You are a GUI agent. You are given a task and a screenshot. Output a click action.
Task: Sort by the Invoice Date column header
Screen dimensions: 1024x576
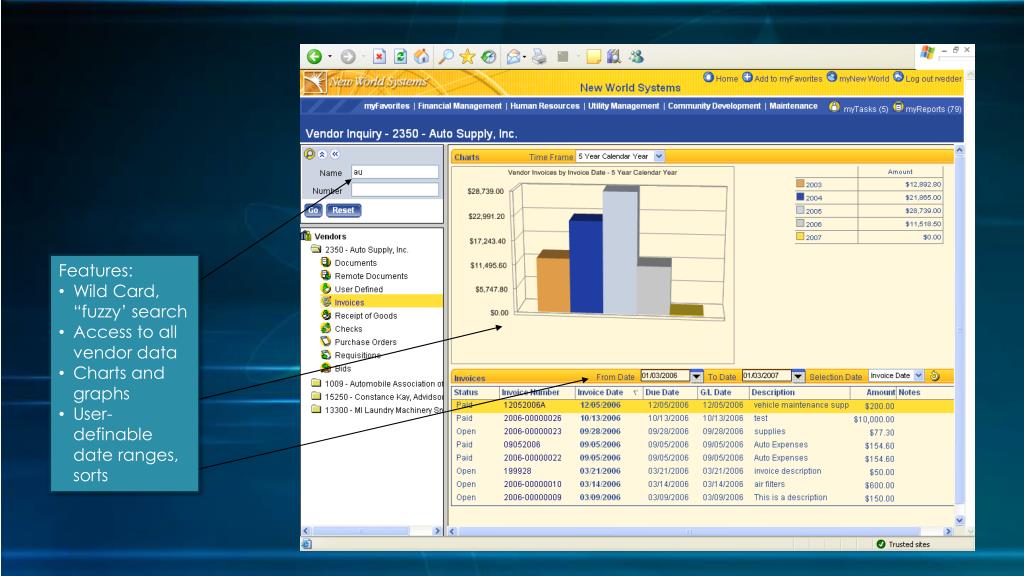pos(600,392)
